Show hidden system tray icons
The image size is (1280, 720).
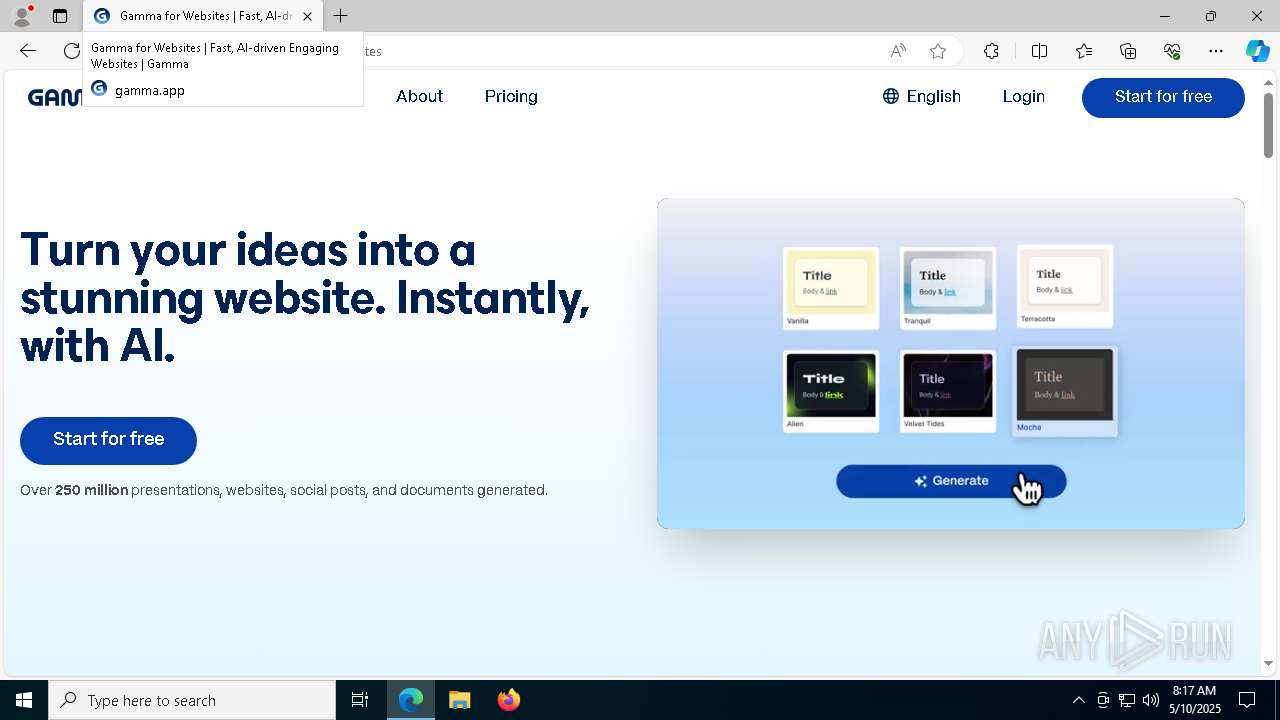pyautogui.click(x=1078, y=700)
